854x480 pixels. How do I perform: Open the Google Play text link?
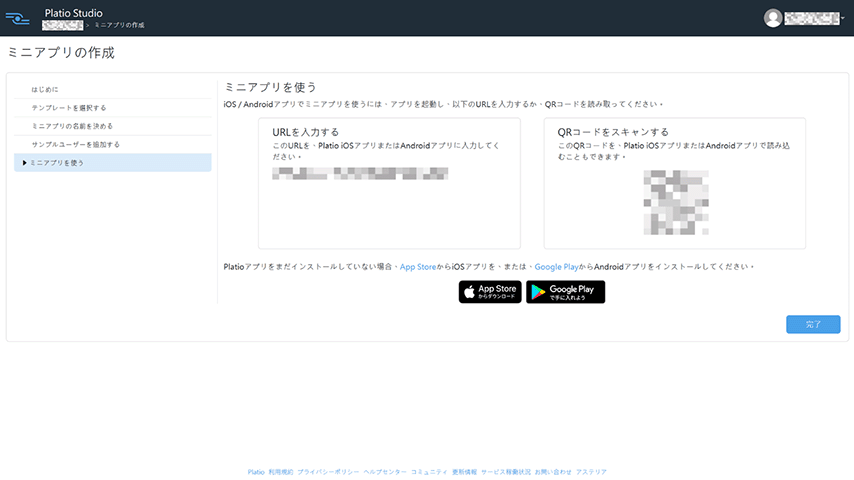(556, 267)
